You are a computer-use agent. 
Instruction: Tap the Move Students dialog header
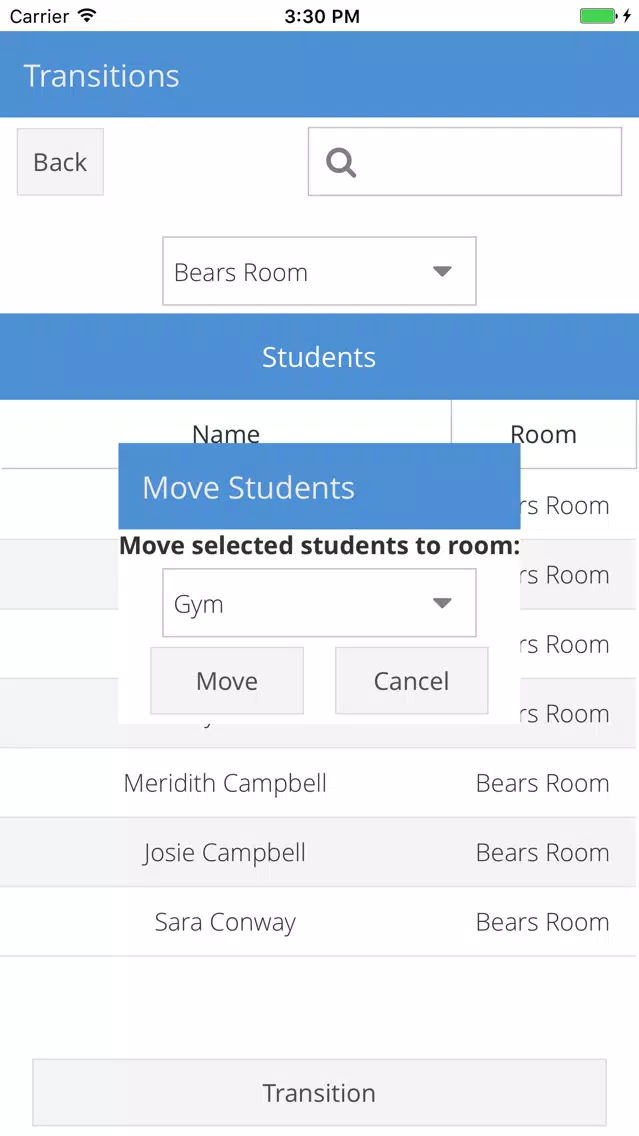pyautogui.click(x=320, y=486)
